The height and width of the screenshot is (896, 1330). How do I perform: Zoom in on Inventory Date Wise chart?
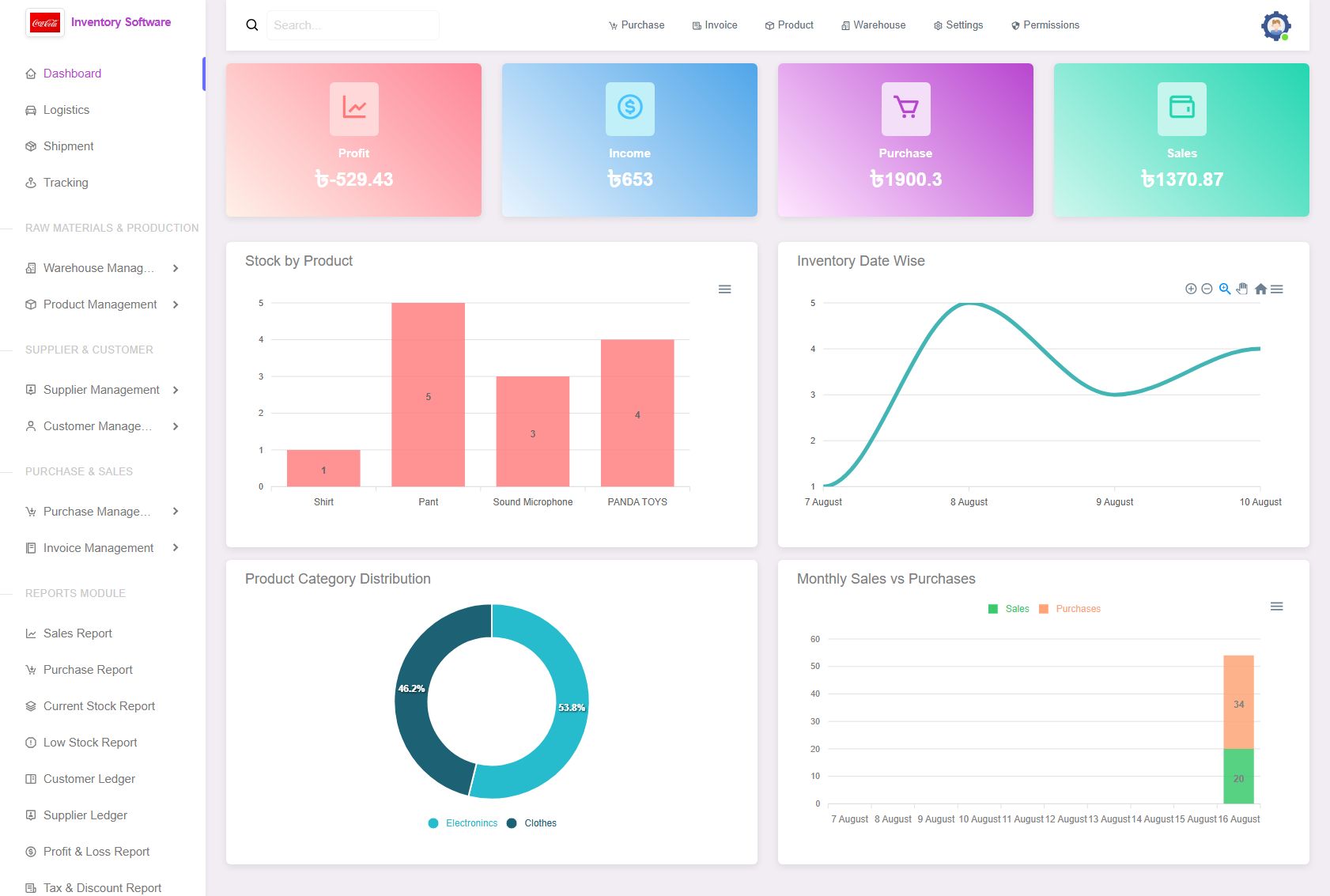click(x=1191, y=289)
